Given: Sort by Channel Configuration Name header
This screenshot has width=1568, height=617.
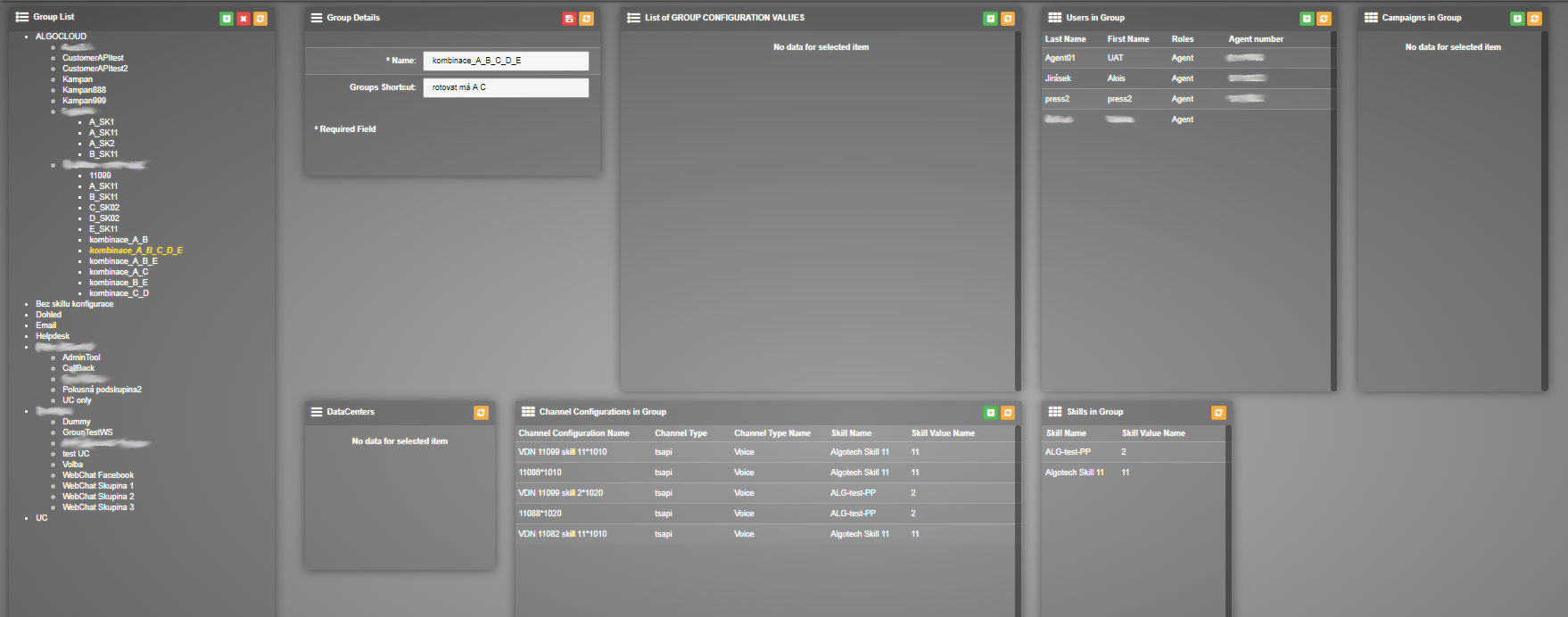Looking at the screenshot, I should coord(574,433).
